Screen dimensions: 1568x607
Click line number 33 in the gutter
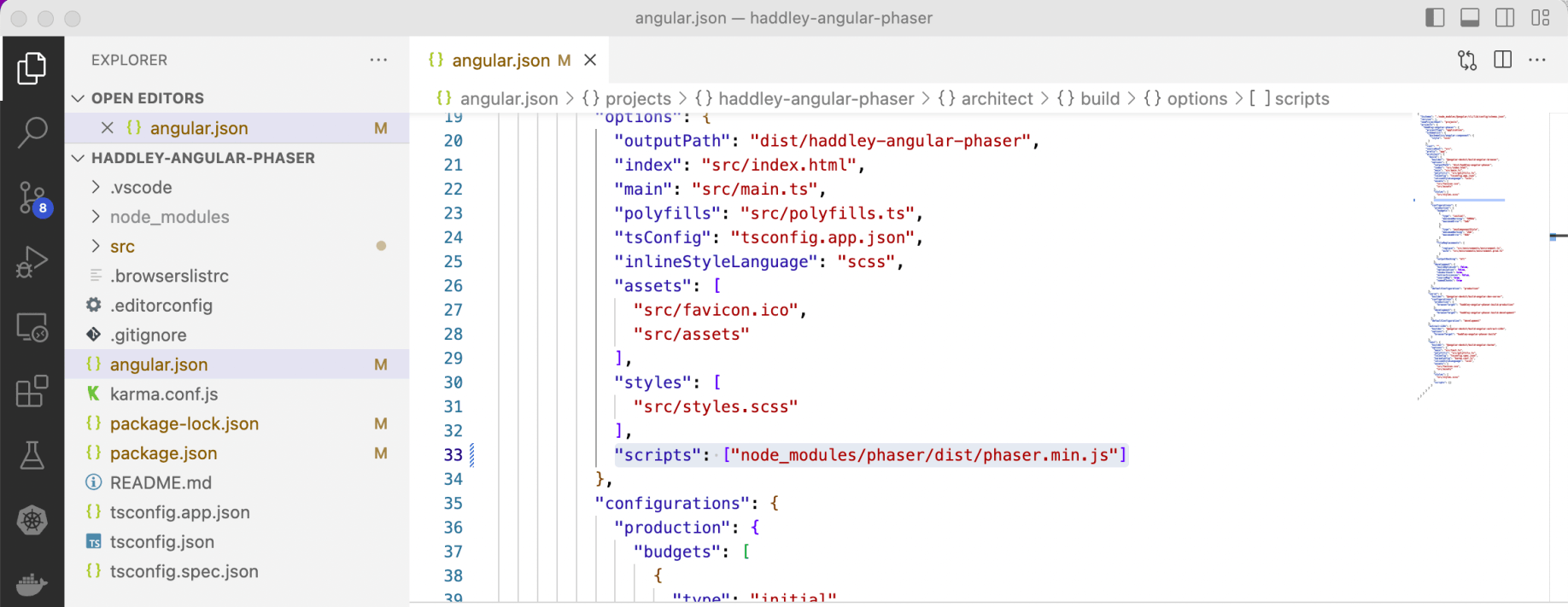click(453, 455)
